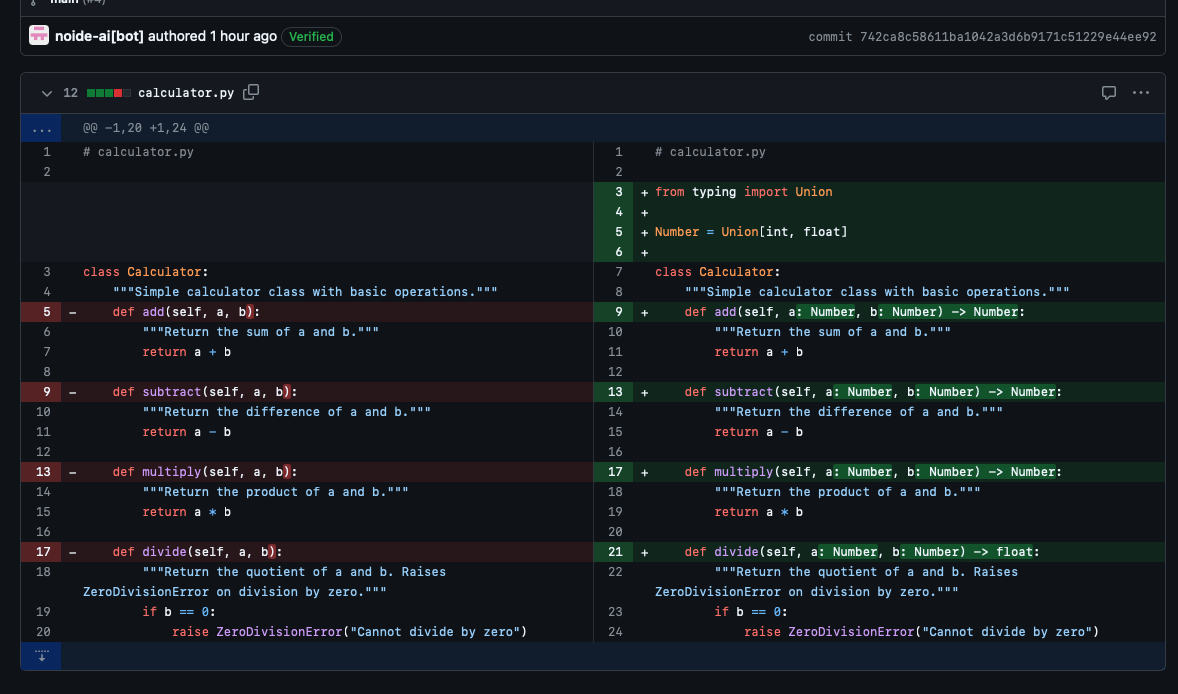
Task: Click the Verified signature badge
Action: [311, 37]
